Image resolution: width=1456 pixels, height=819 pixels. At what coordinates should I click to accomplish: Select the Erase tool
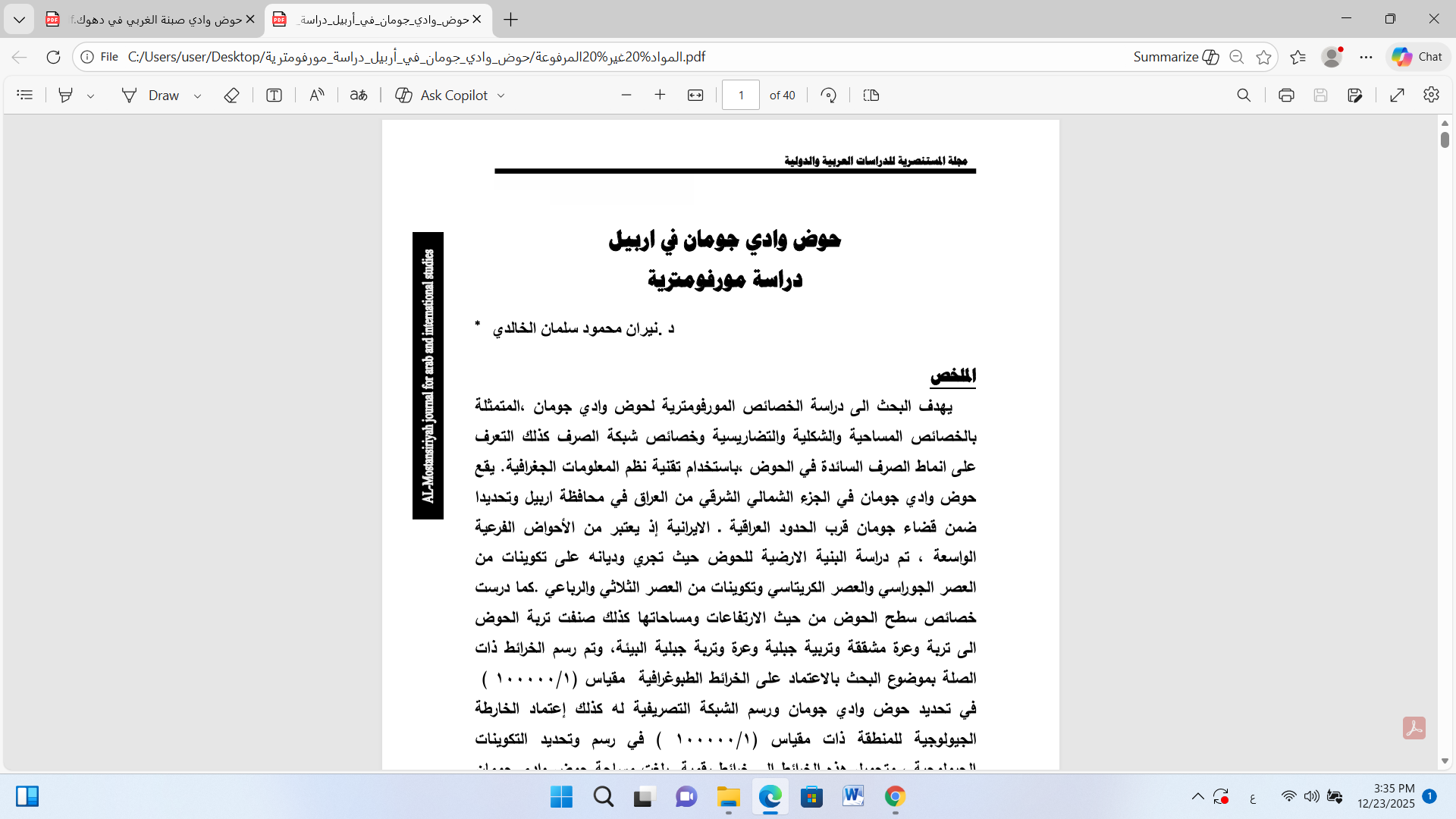pos(232,95)
